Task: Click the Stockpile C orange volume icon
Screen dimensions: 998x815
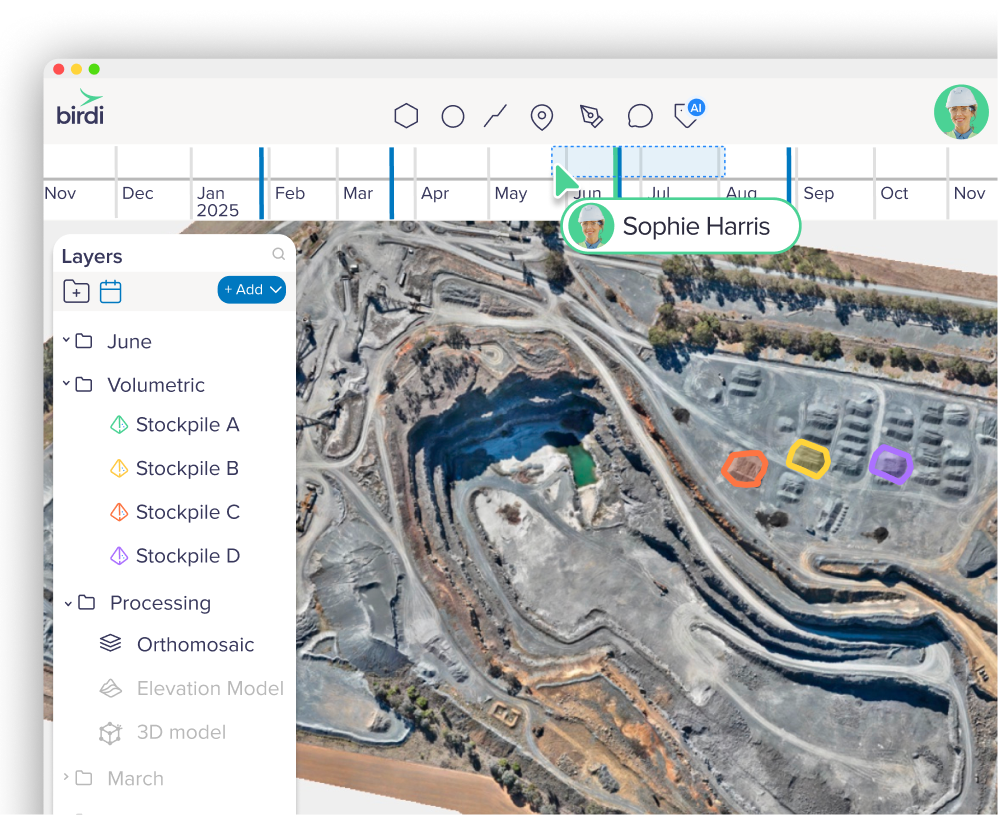Action: [119, 512]
